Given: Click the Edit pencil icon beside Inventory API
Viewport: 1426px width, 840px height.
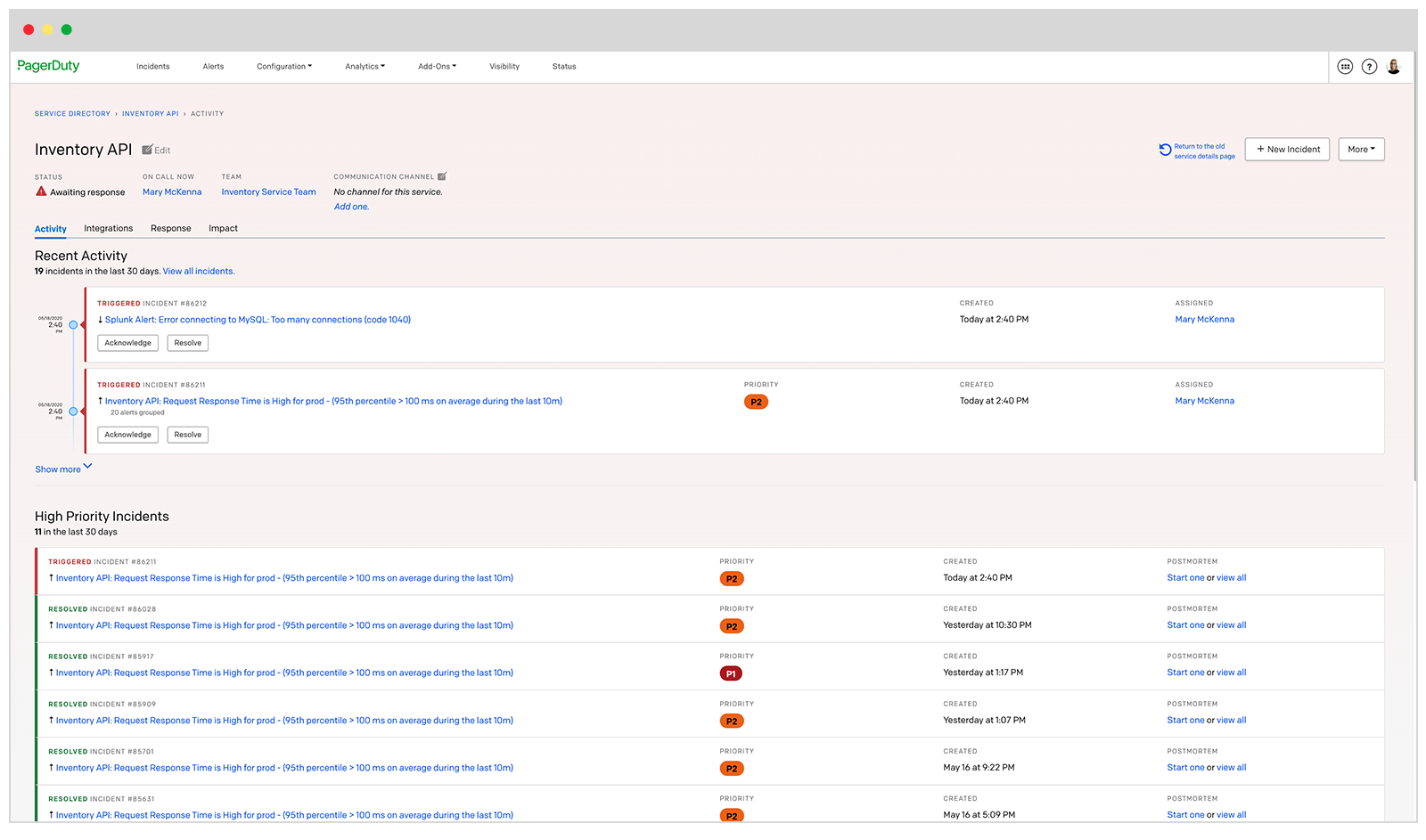Looking at the screenshot, I should click(148, 150).
